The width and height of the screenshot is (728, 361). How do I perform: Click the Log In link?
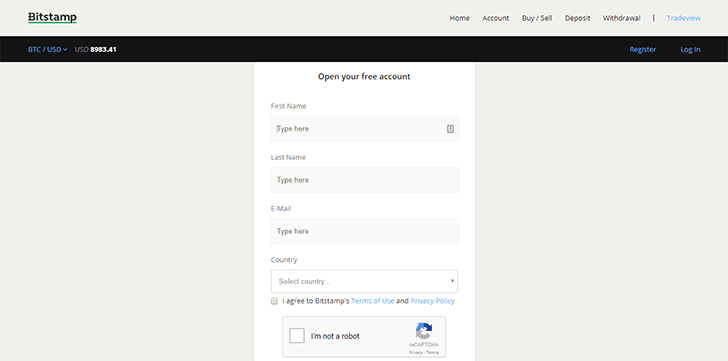click(690, 49)
